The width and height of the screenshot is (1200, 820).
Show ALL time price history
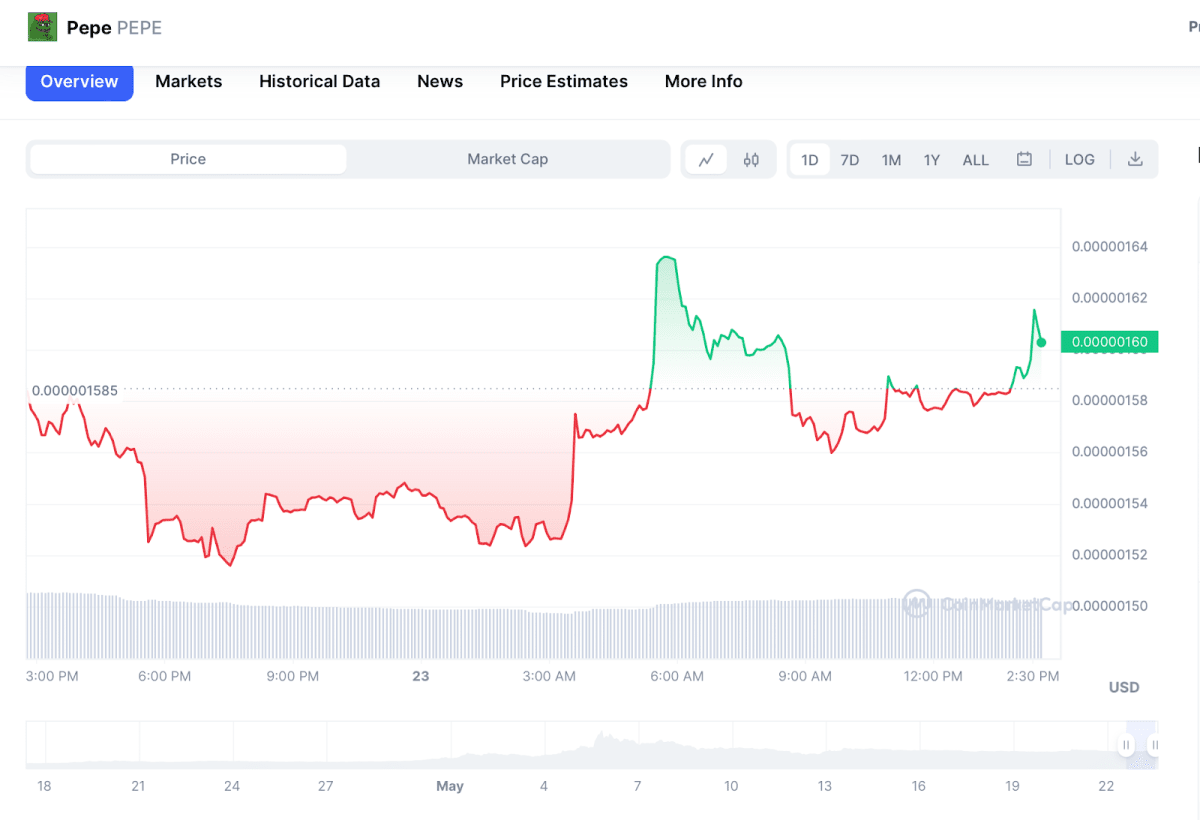click(x=974, y=159)
